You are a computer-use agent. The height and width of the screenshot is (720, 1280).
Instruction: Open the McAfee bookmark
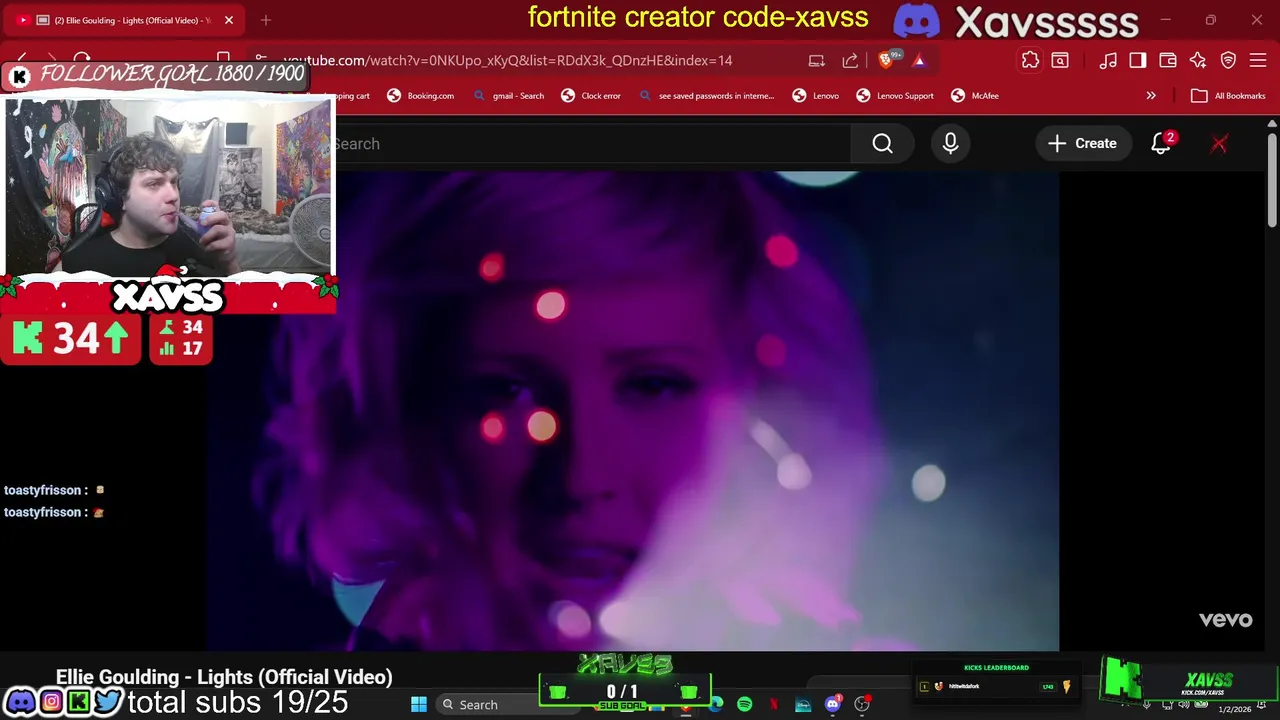[x=975, y=96]
